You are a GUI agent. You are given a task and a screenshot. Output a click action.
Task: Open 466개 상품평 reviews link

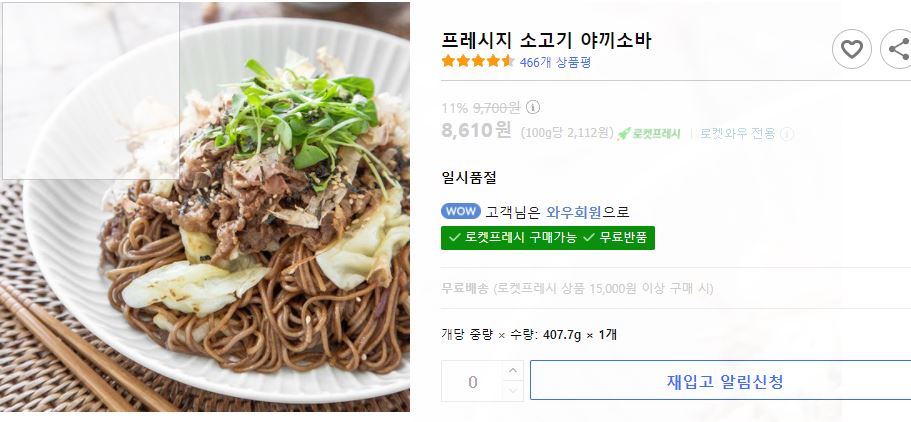point(555,62)
